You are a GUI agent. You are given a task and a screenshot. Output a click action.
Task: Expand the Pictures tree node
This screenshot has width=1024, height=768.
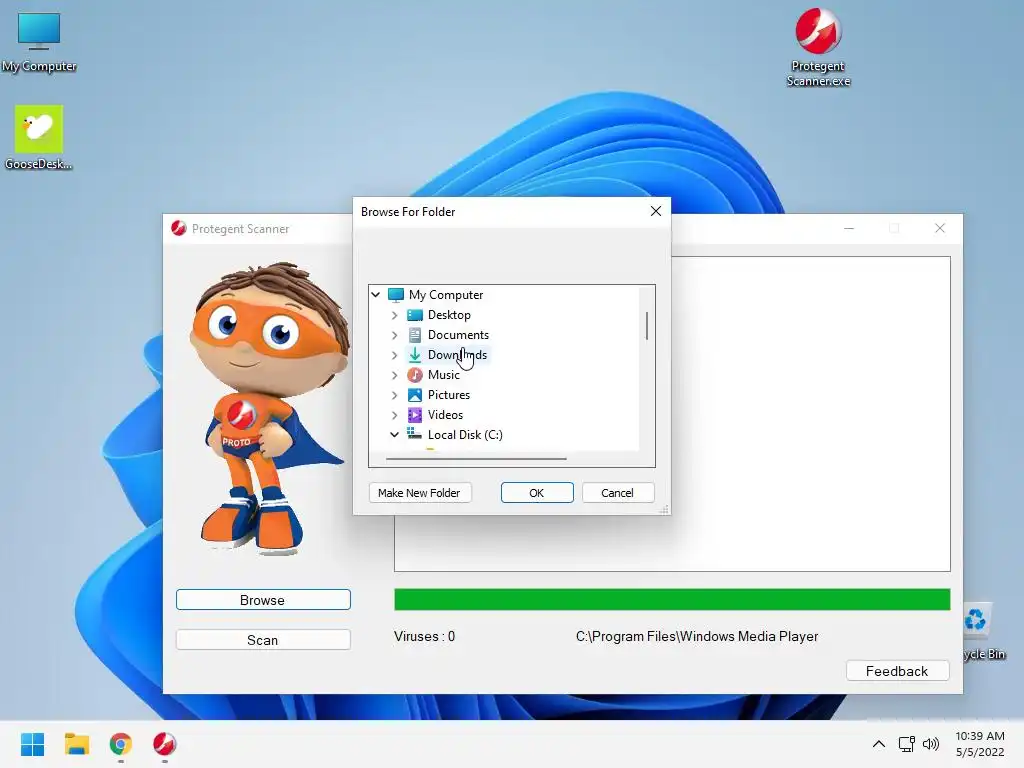point(394,395)
